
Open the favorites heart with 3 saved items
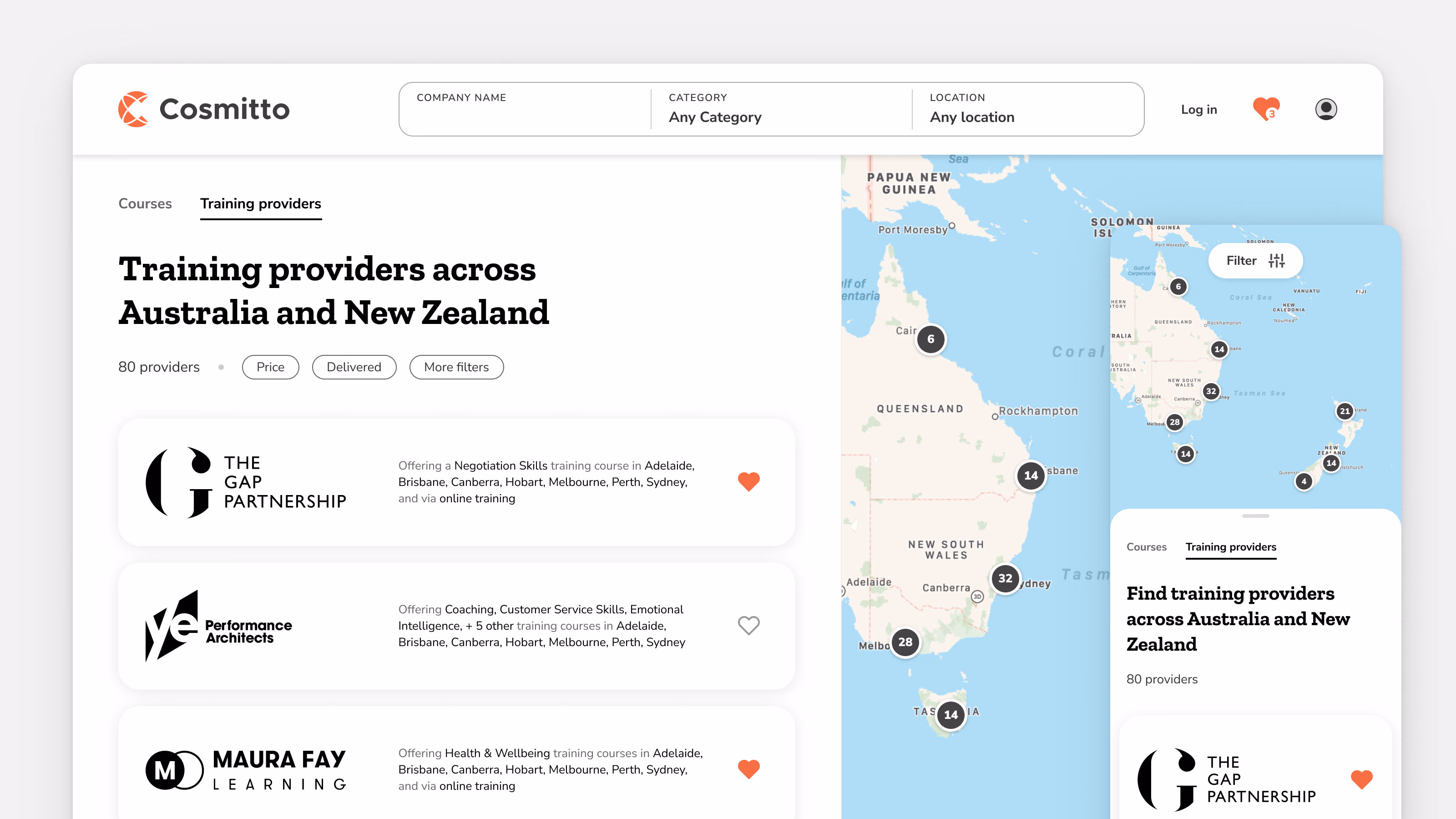1266,109
